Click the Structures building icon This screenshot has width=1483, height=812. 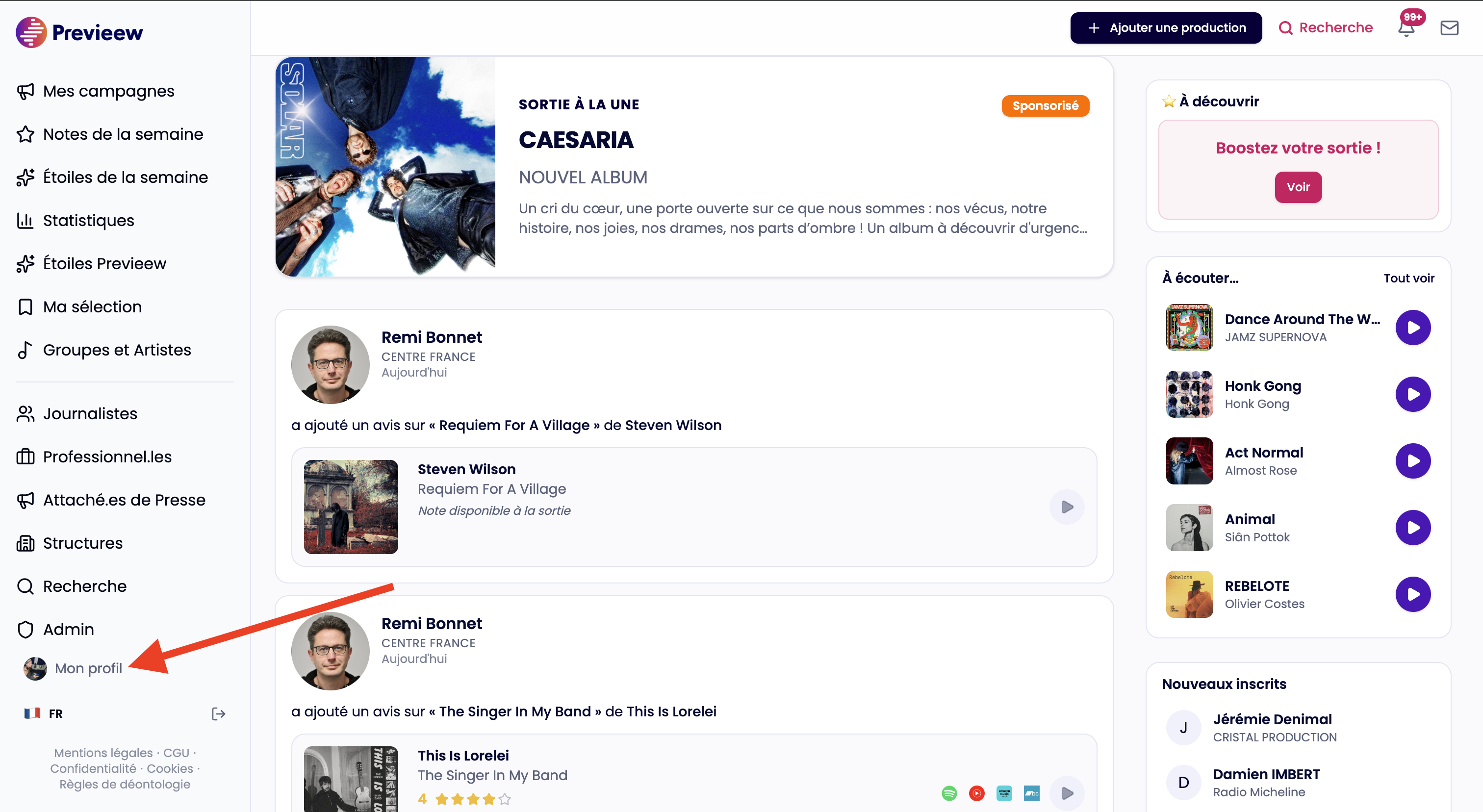click(25, 543)
